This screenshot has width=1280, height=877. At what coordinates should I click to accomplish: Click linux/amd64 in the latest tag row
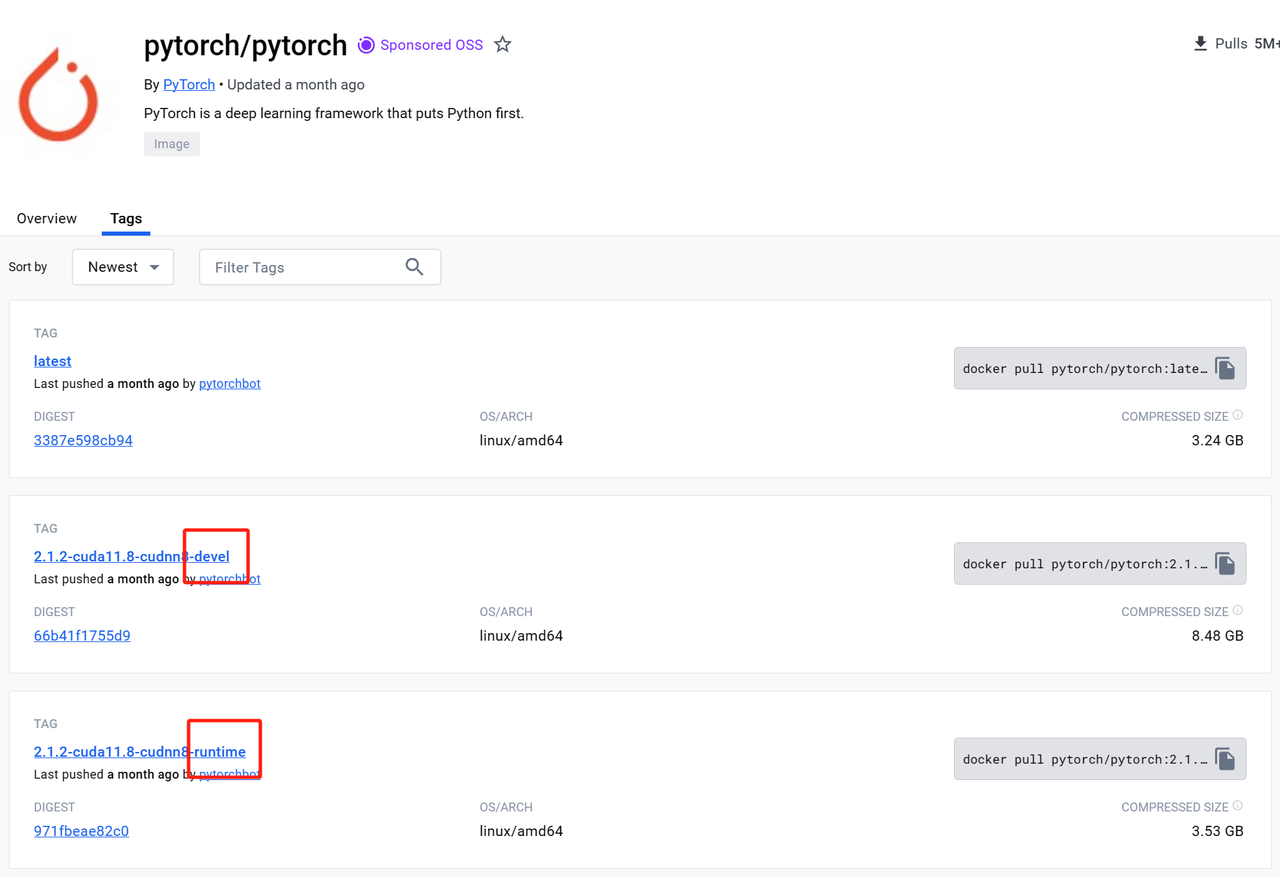521,440
